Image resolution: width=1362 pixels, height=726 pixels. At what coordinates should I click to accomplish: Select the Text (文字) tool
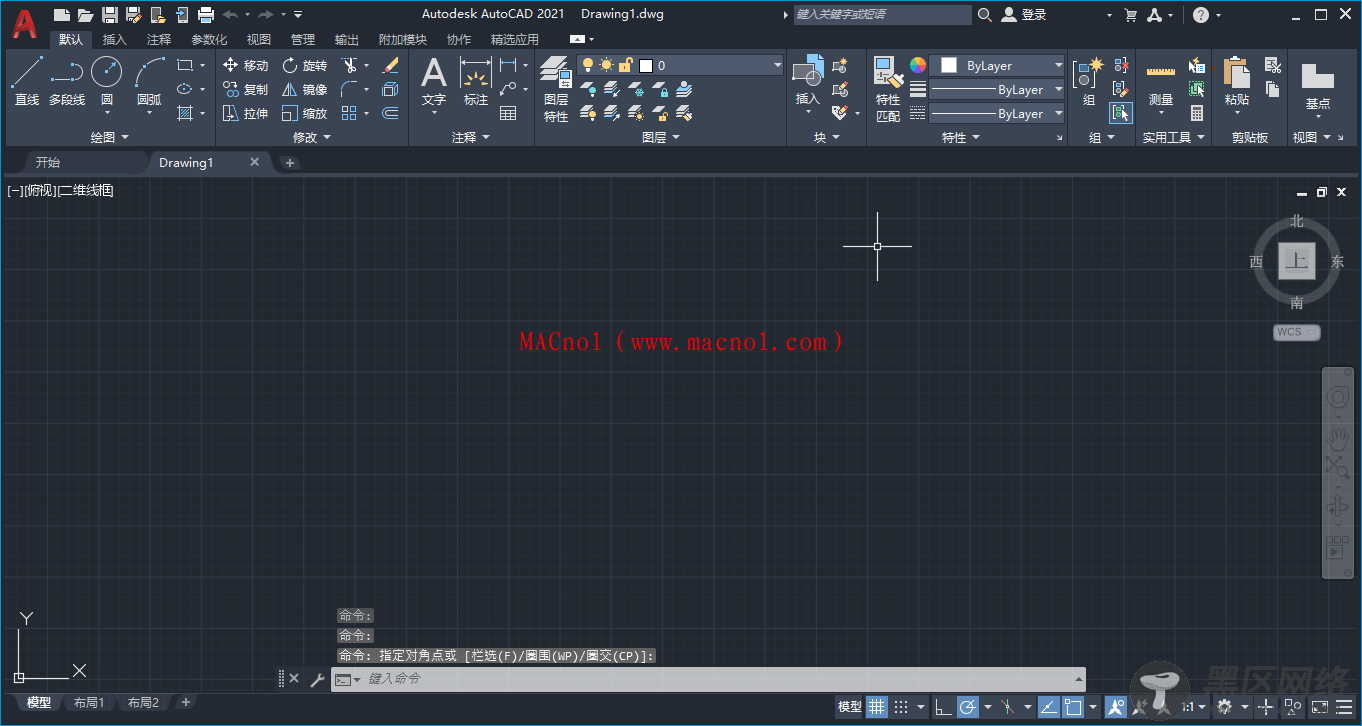[433, 82]
